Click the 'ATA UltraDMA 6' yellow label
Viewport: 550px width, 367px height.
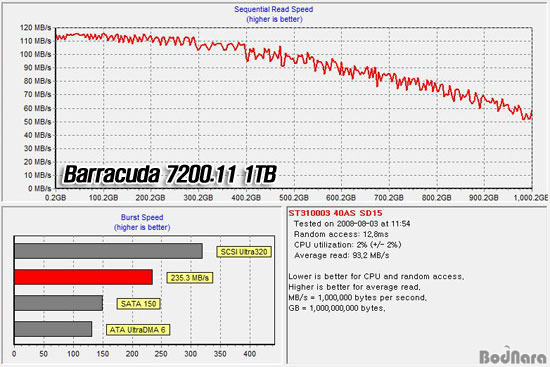138,330
